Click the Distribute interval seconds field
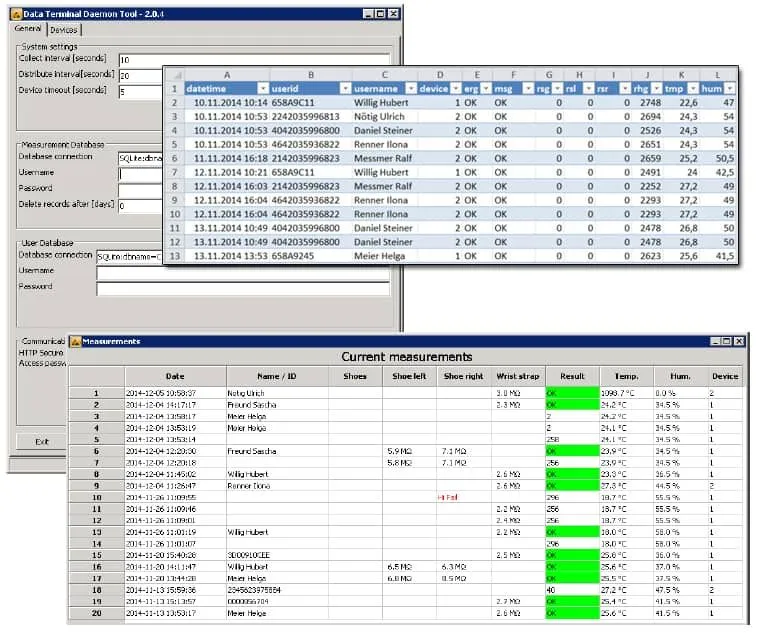Screen dimensions: 762x637 (x=140, y=76)
